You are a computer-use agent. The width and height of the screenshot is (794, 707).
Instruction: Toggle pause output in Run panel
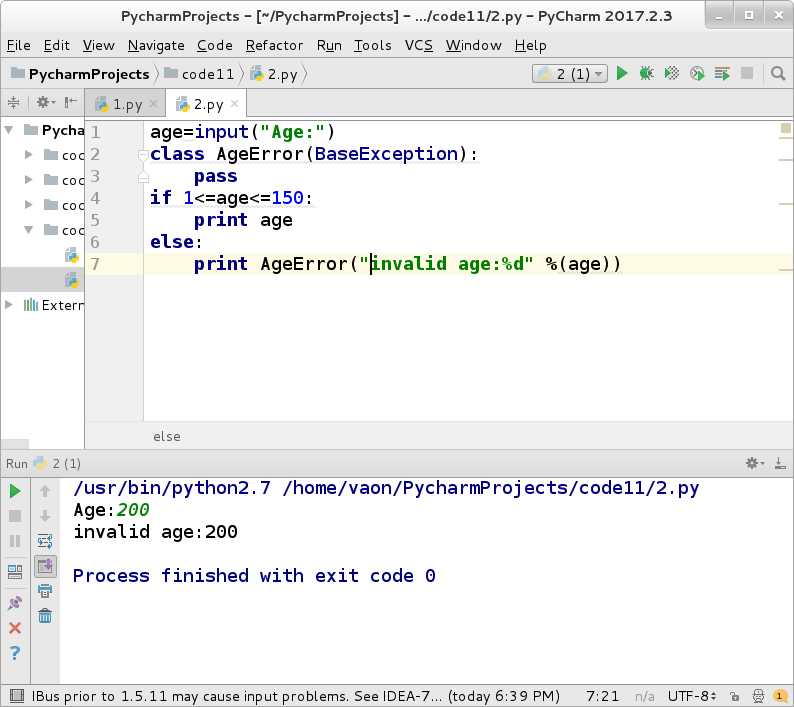(x=15, y=541)
